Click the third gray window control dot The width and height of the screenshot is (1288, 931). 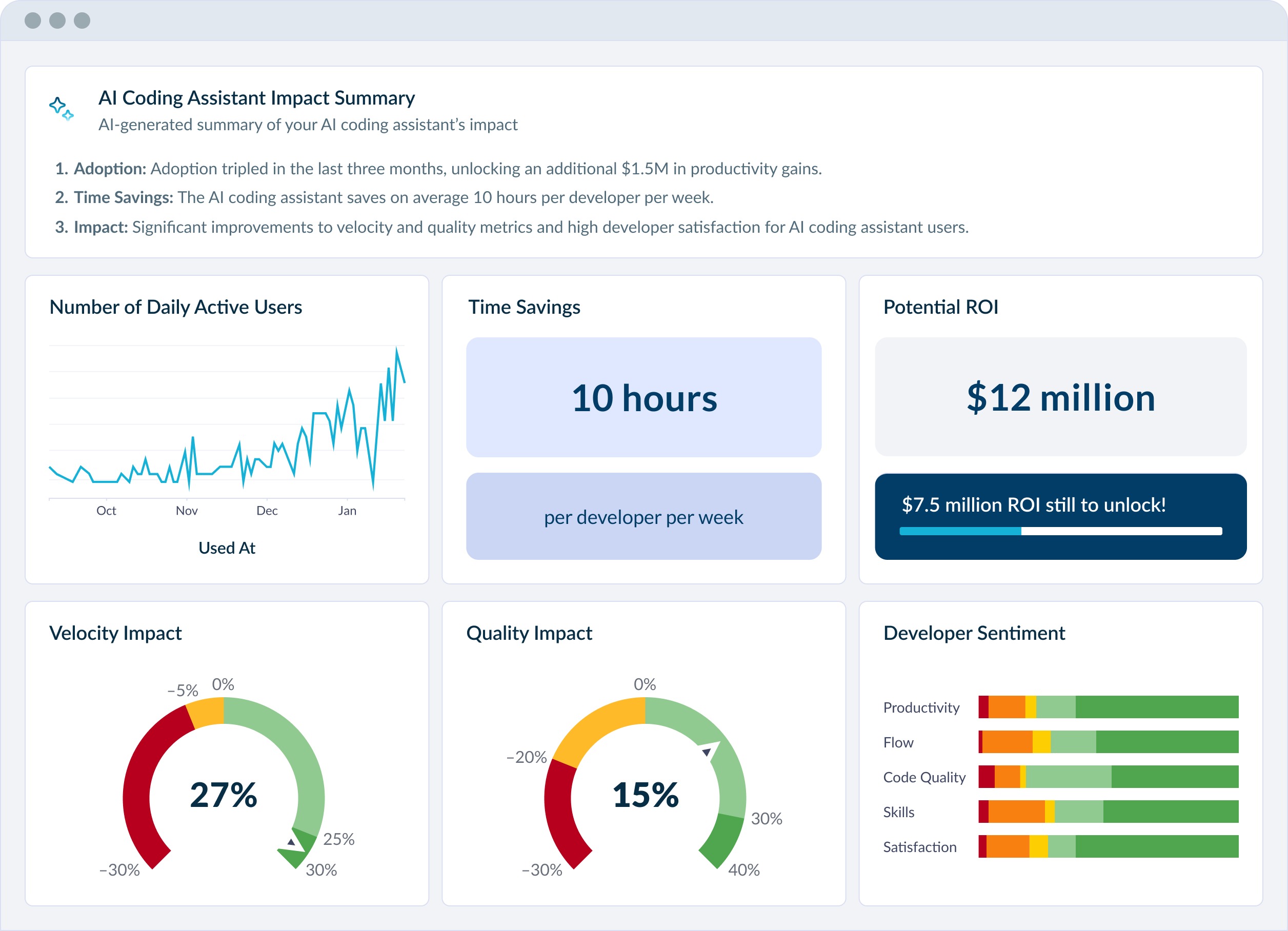click(x=83, y=21)
